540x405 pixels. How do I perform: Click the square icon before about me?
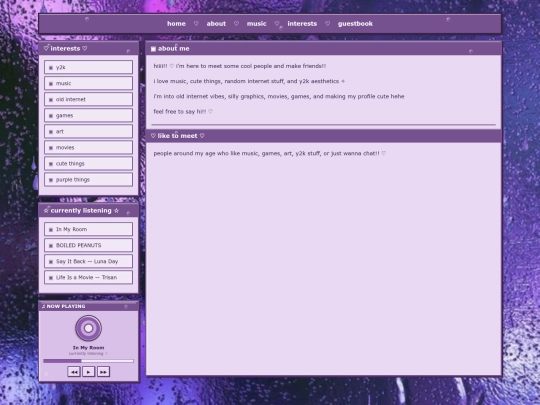153,49
